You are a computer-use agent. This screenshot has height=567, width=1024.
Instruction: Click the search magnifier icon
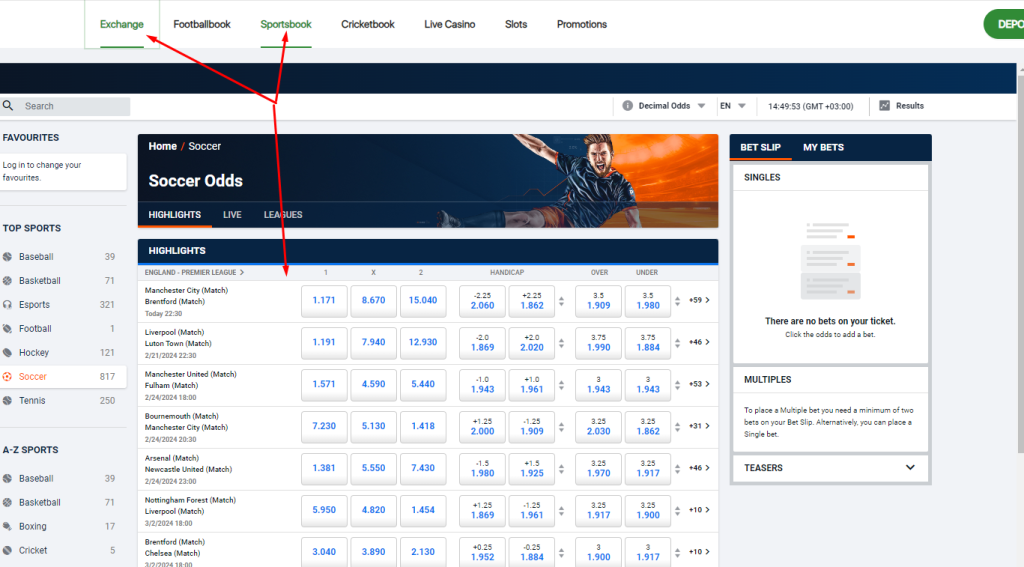tap(8, 106)
